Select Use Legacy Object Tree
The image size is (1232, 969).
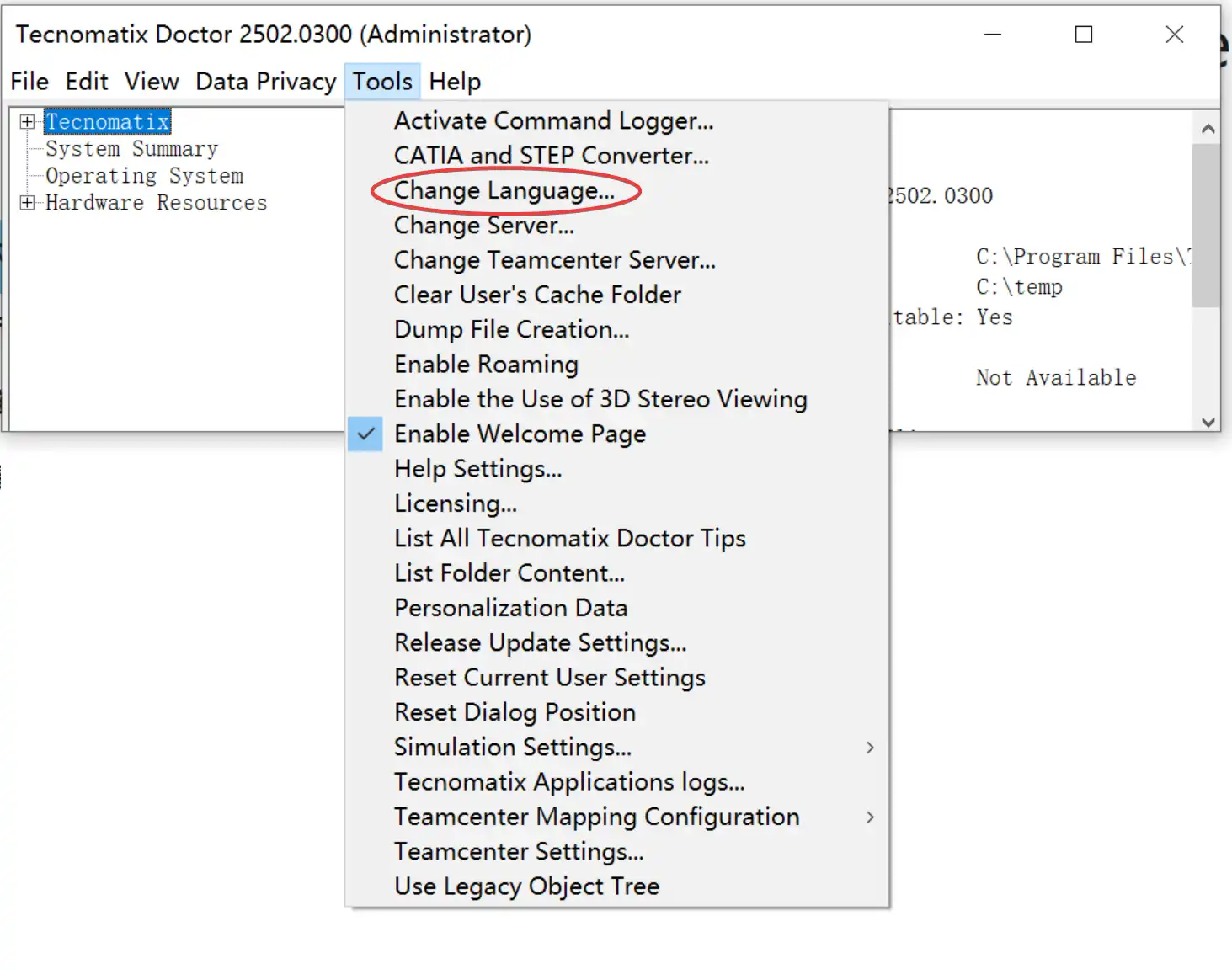(x=617, y=886)
